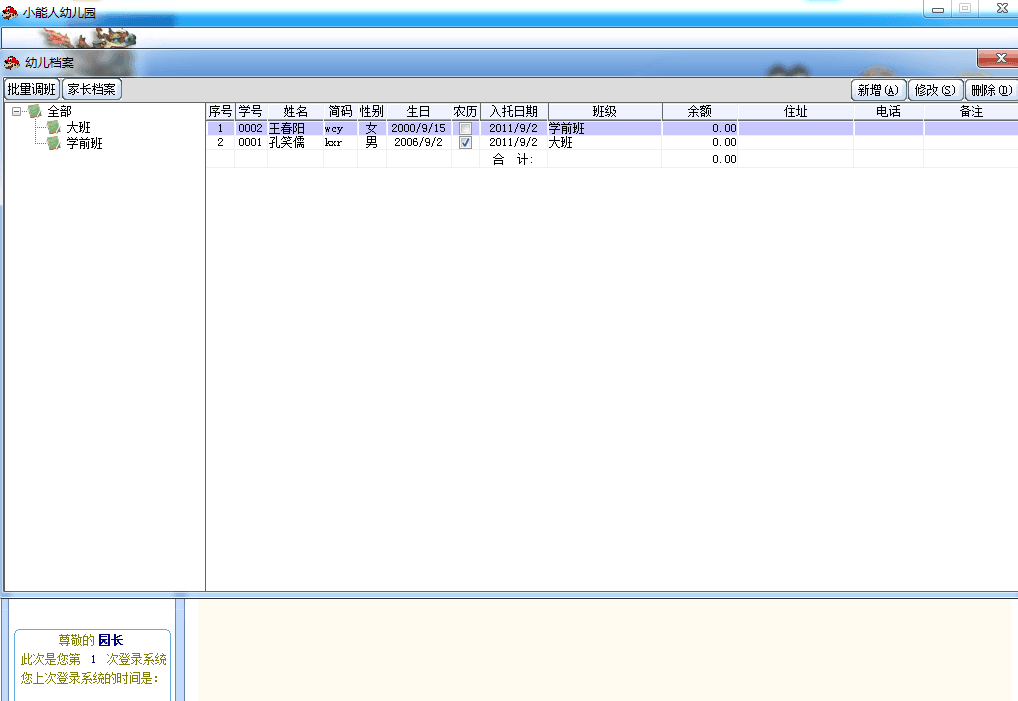Click the 生日 column header
The image size is (1018, 701).
coord(419,112)
